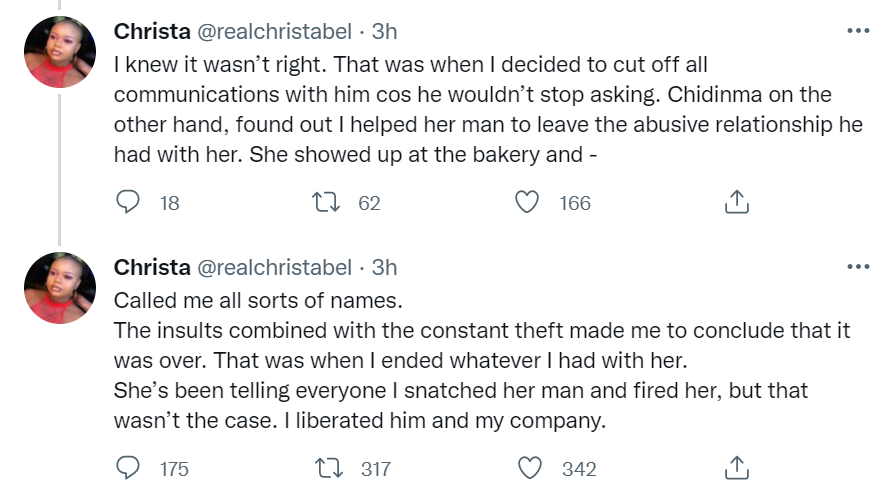889x493 pixels.
Task: Open more options on the first tweet
Action: pos(857,31)
